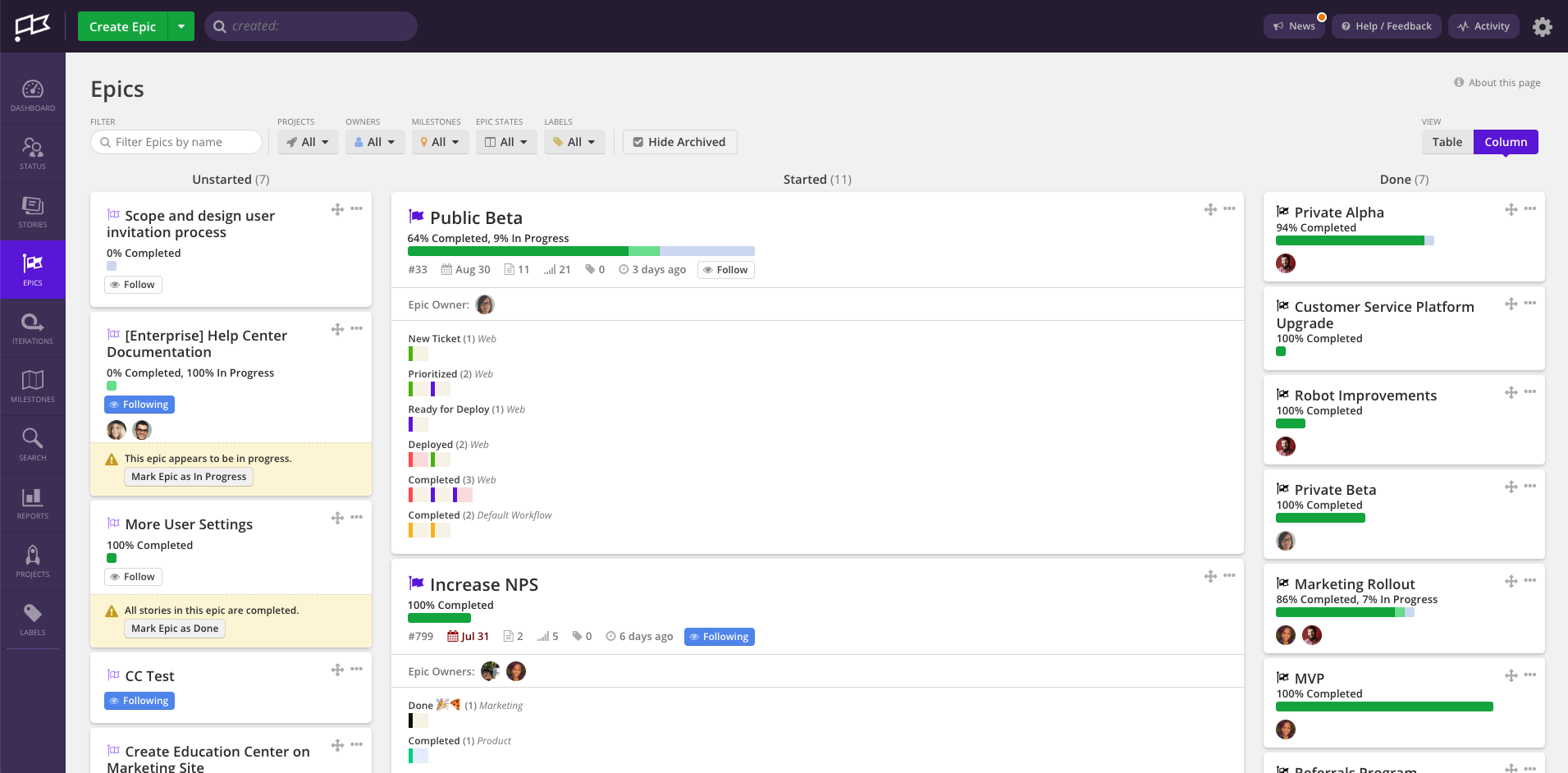This screenshot has width=1568, height=773.
Task: Open more options on More User Settings
Action: tap(356, 517)
